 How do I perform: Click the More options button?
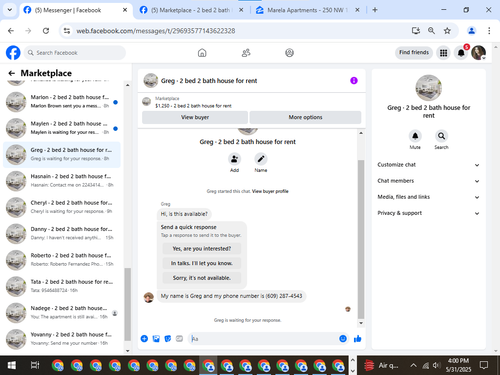click(305, 117)
